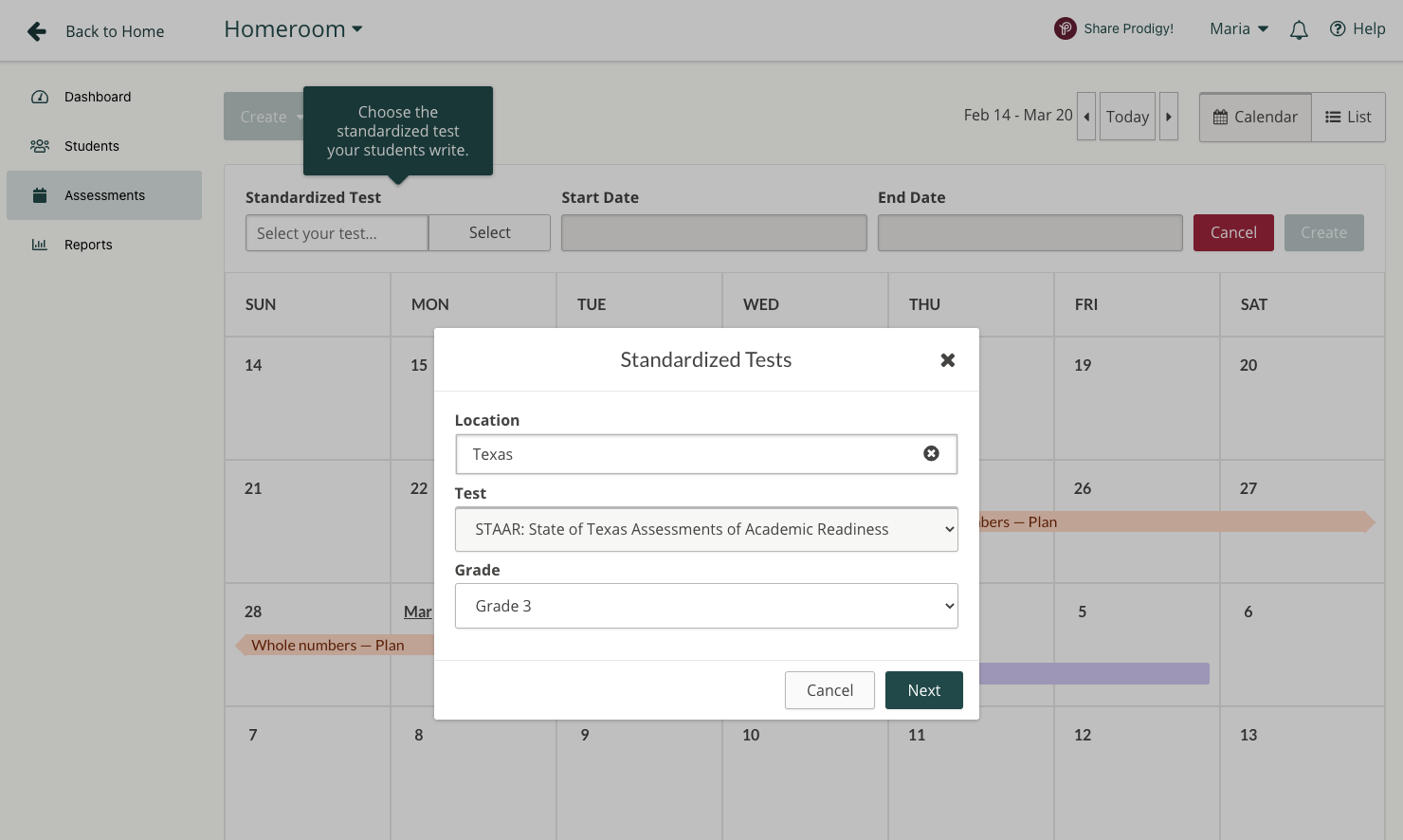Image resolution: width=1403 pixels, height=840 pixels.
Task: Click the Start Date field
Action: click(714, 232)
